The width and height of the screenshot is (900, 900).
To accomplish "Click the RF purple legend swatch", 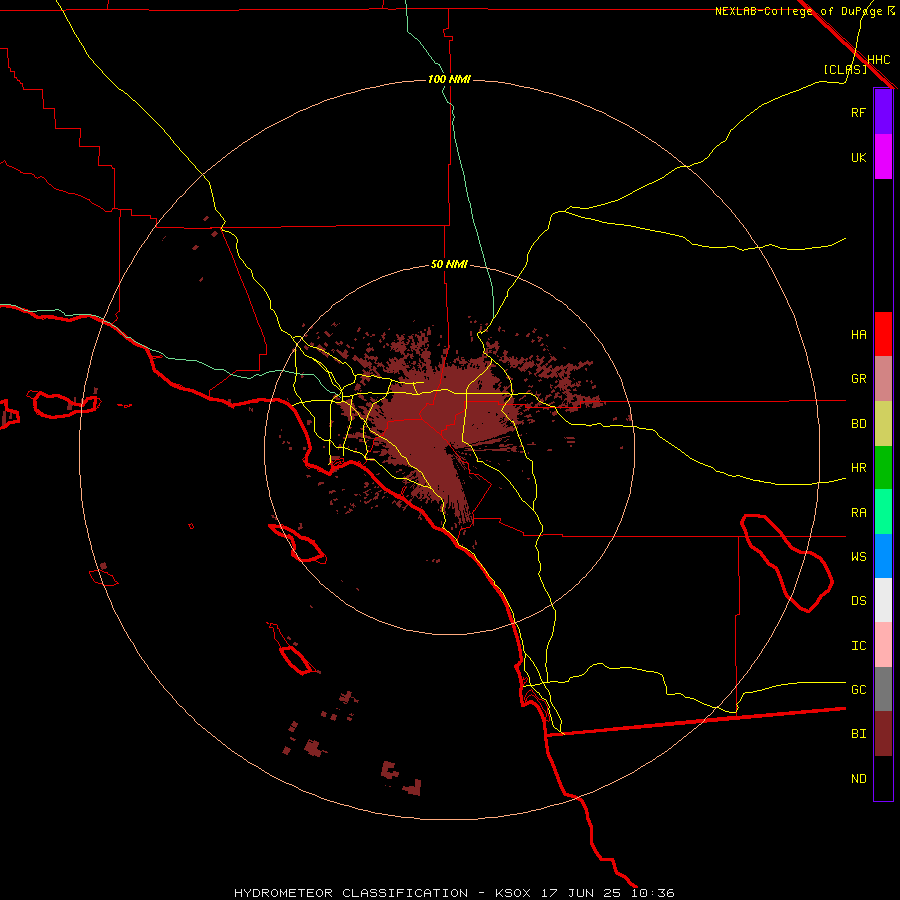I will (x=883, y=112).
